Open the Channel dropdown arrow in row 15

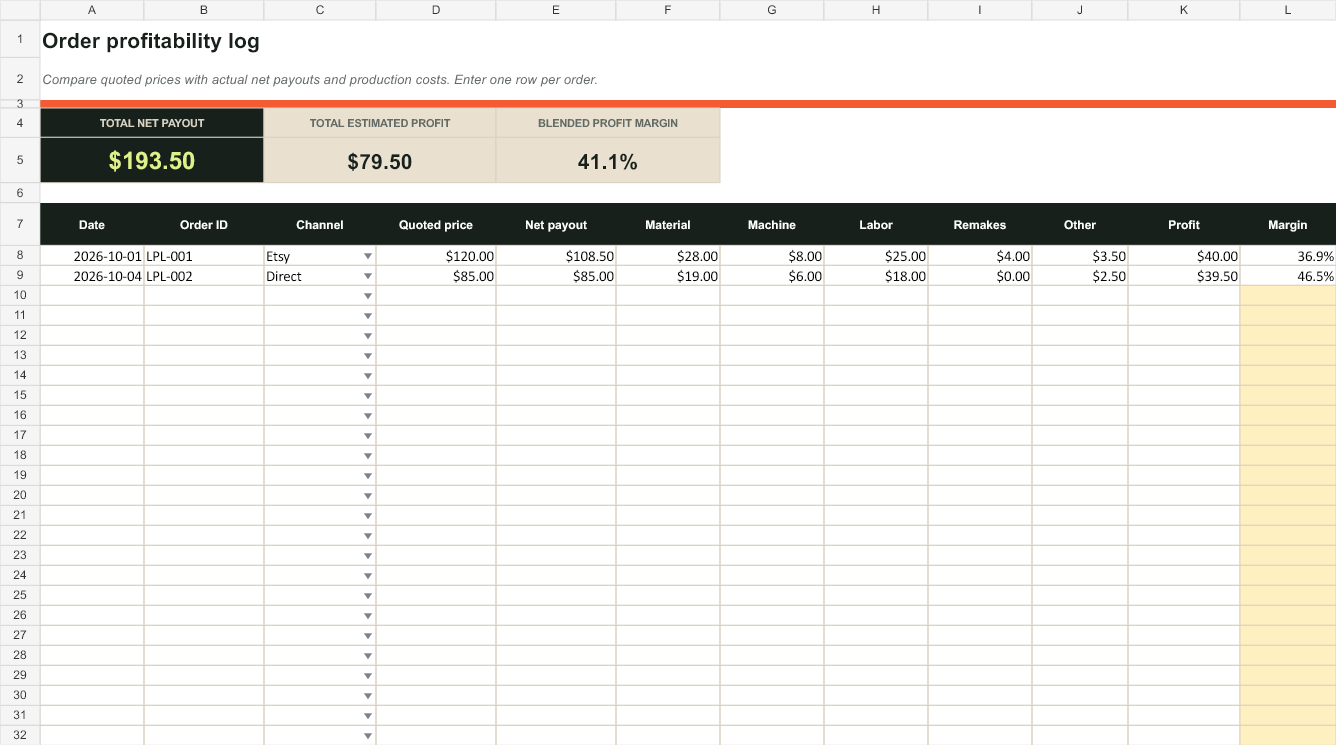(x=368, y=396)
